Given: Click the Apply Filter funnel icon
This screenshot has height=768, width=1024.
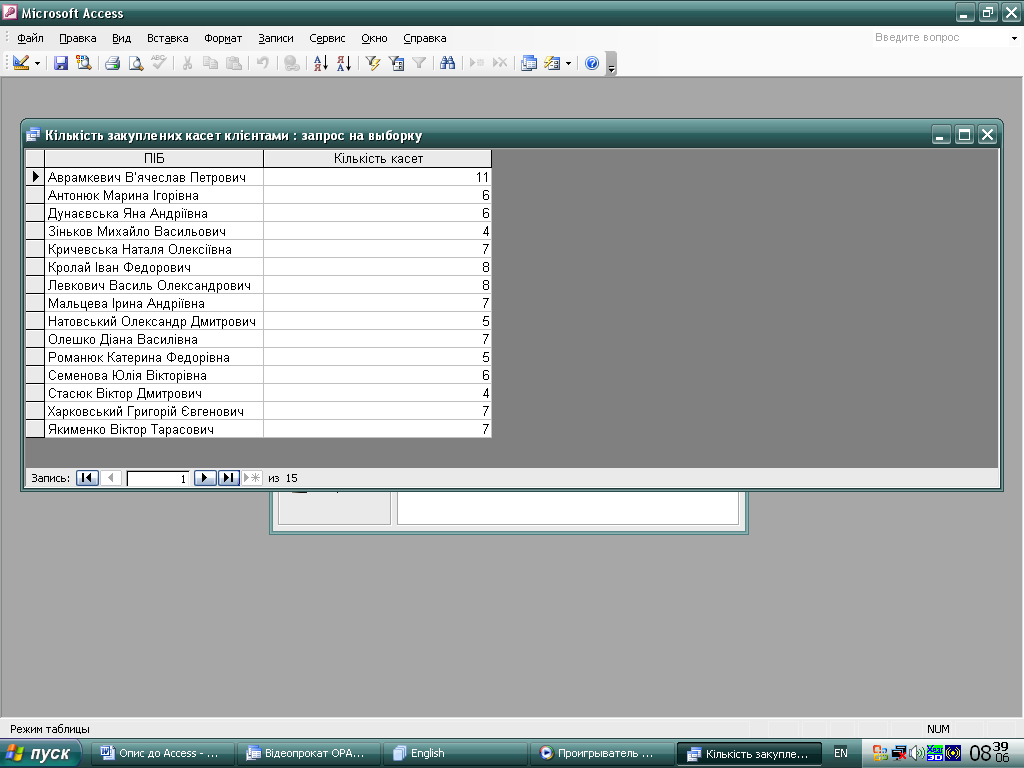Looking at the screenshot, I should click(419, 63).
